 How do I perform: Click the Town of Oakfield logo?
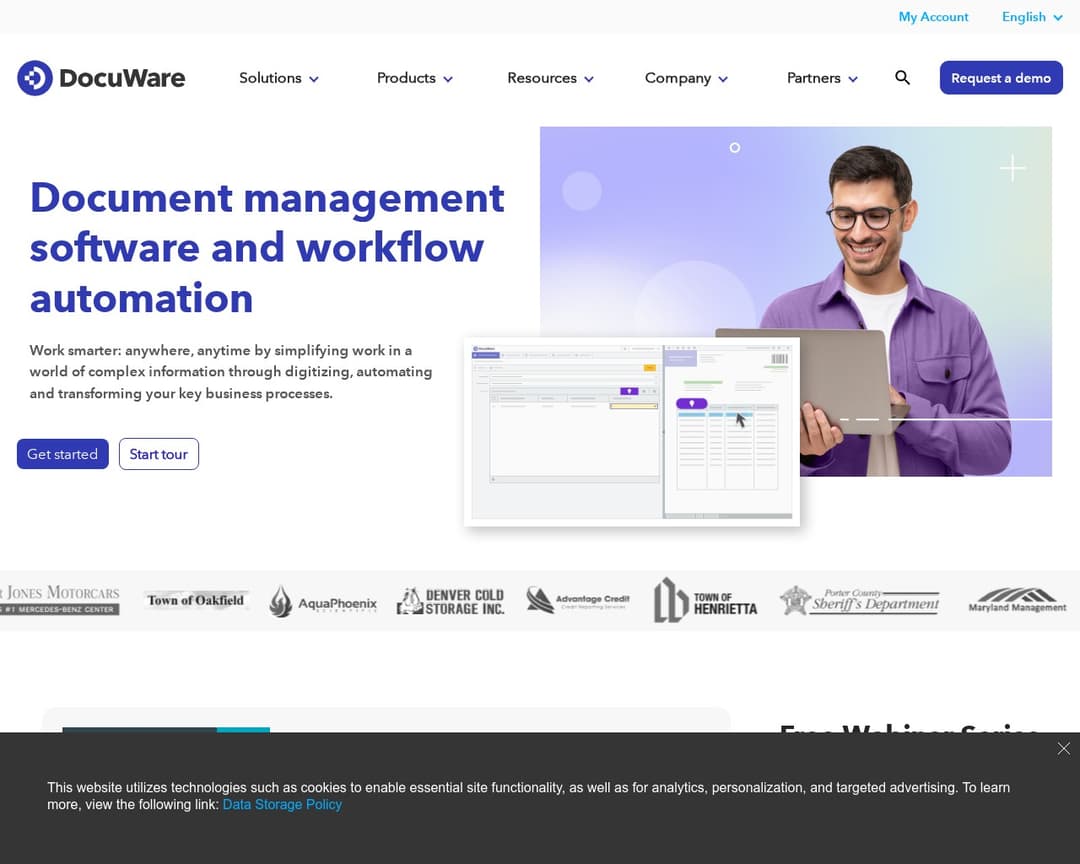196,600
